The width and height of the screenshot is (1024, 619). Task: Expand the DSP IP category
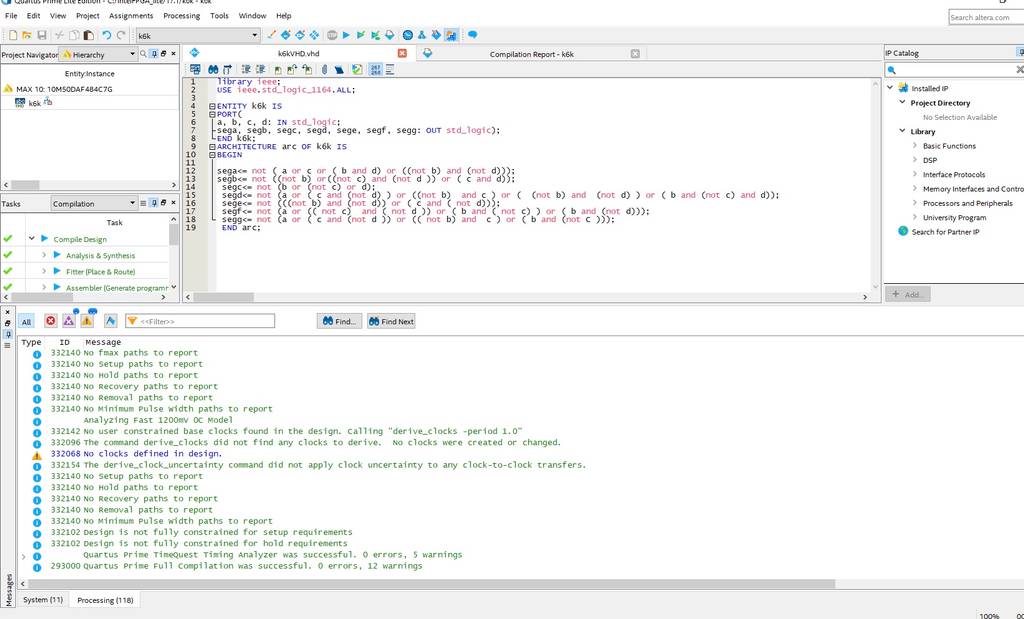tap(914, 160)
